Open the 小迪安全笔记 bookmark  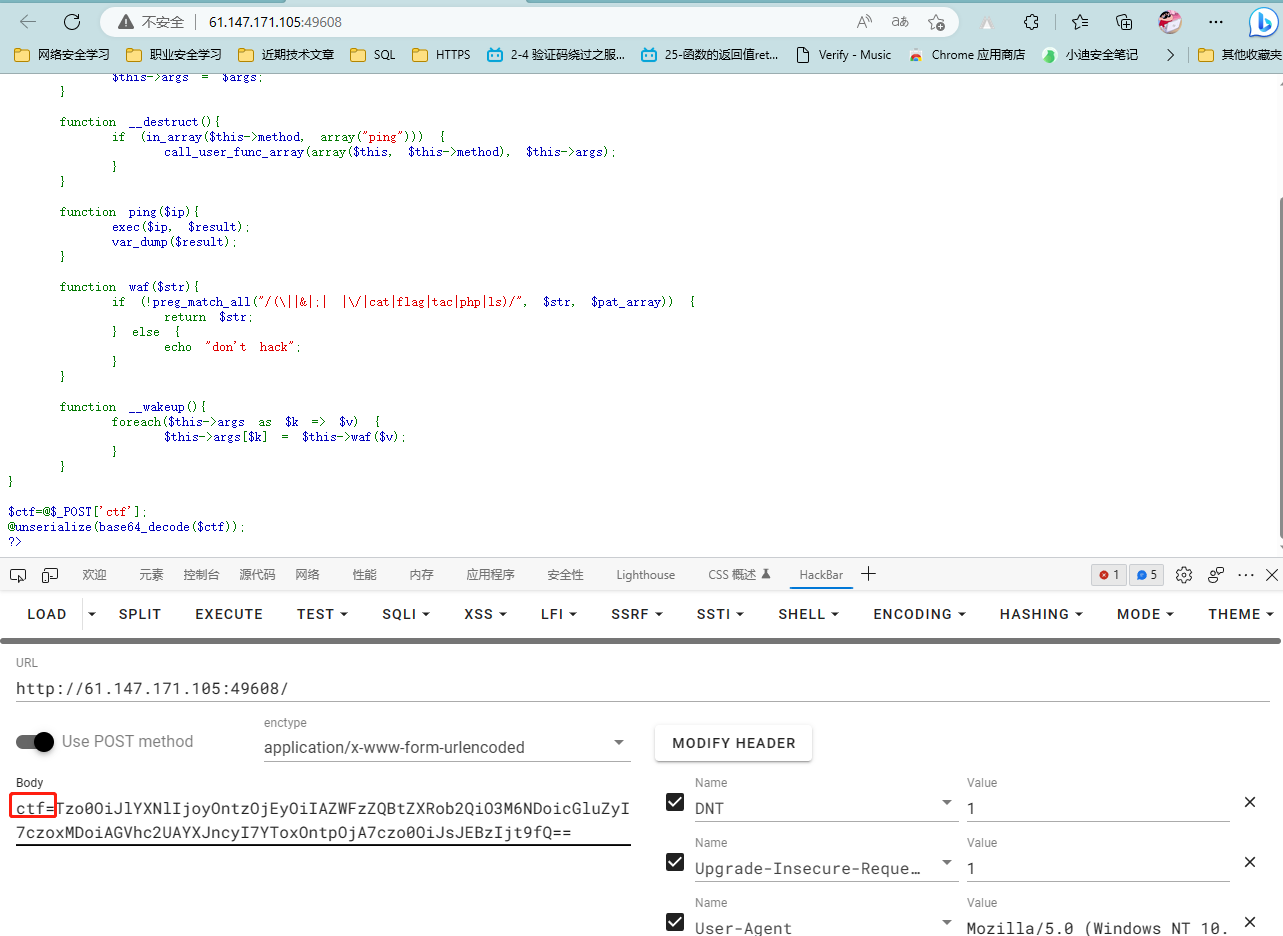1090,55
